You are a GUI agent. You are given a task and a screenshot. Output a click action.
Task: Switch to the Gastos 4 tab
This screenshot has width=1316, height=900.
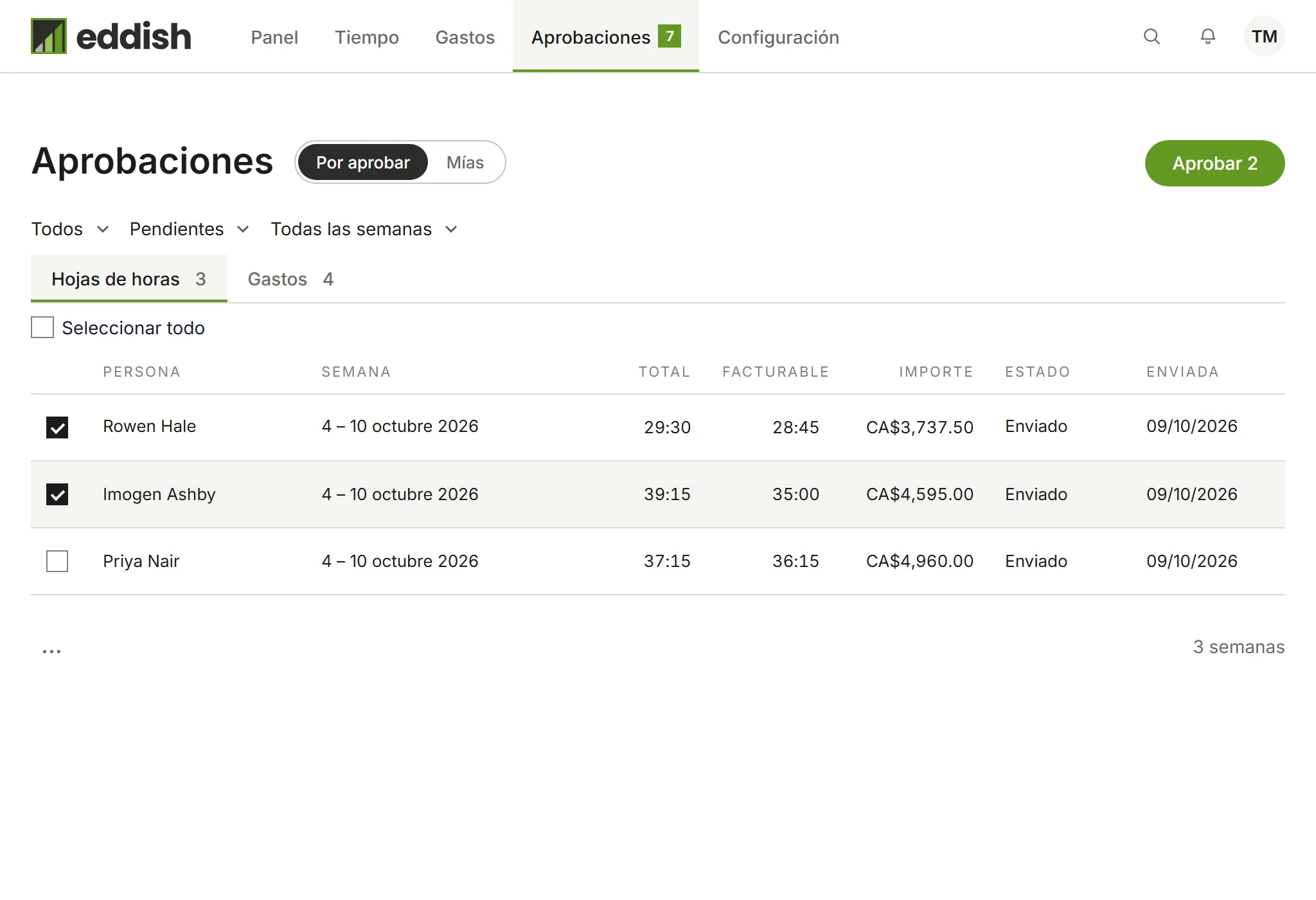[290, 279]
